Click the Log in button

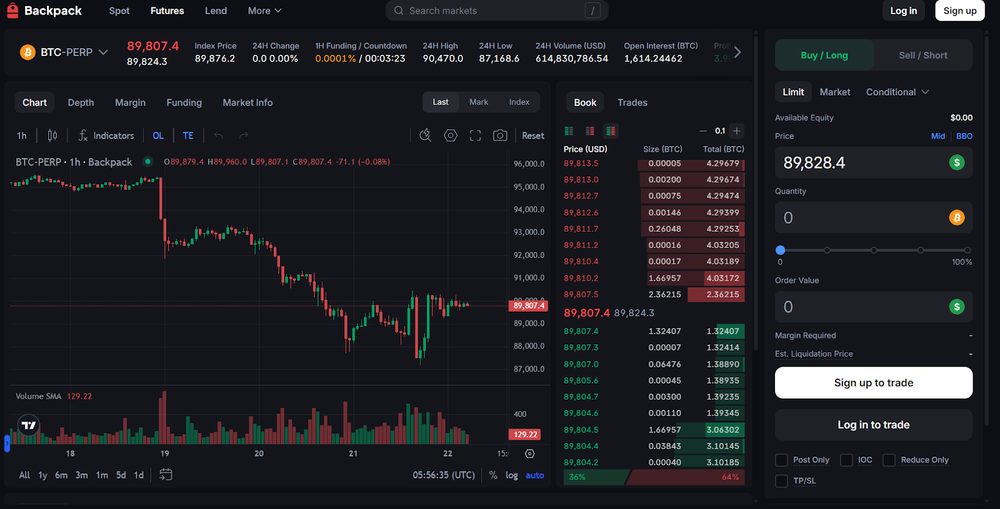tap(903, 11)
